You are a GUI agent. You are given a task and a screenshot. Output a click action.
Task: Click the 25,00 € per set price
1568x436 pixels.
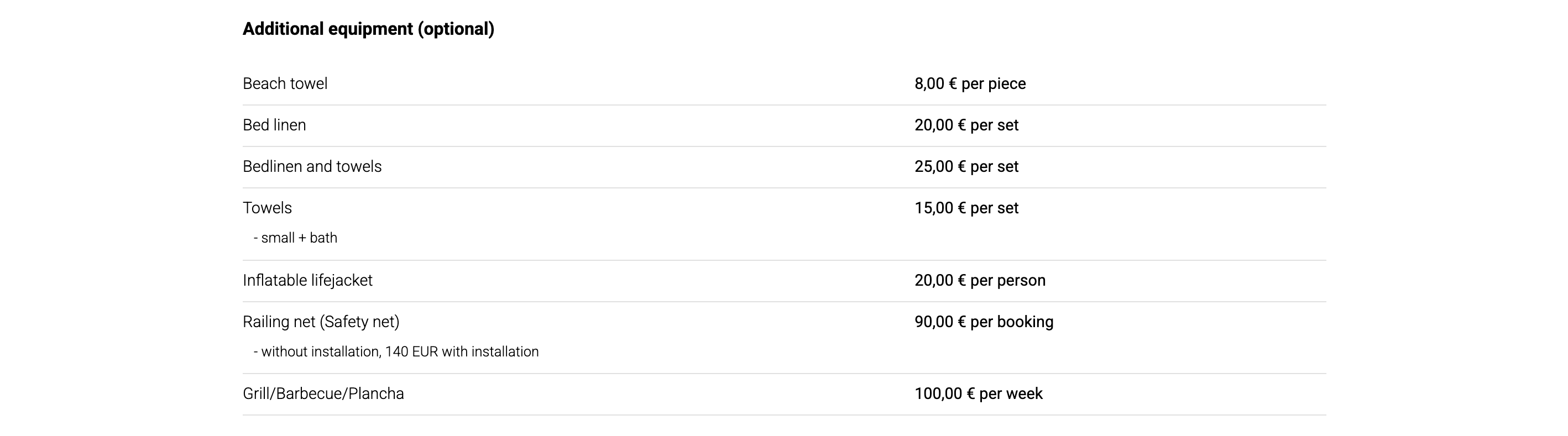tap(966, 167)
